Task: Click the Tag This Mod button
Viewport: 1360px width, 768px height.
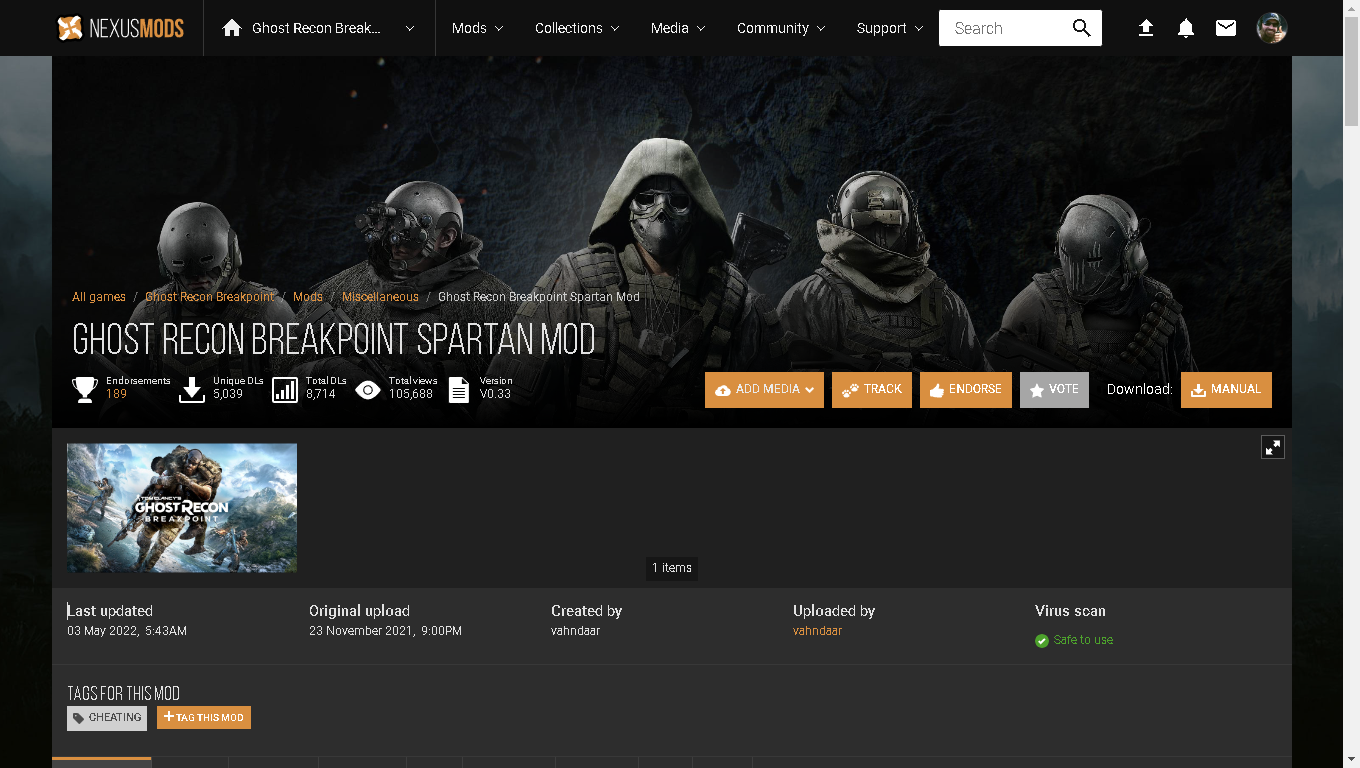Action: pos(204,718)
